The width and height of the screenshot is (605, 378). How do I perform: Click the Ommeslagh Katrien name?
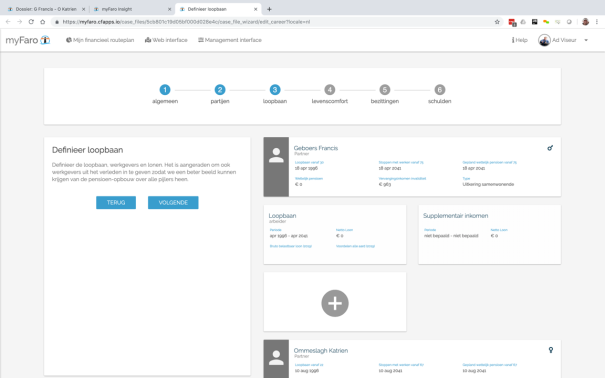click(321, 351)
